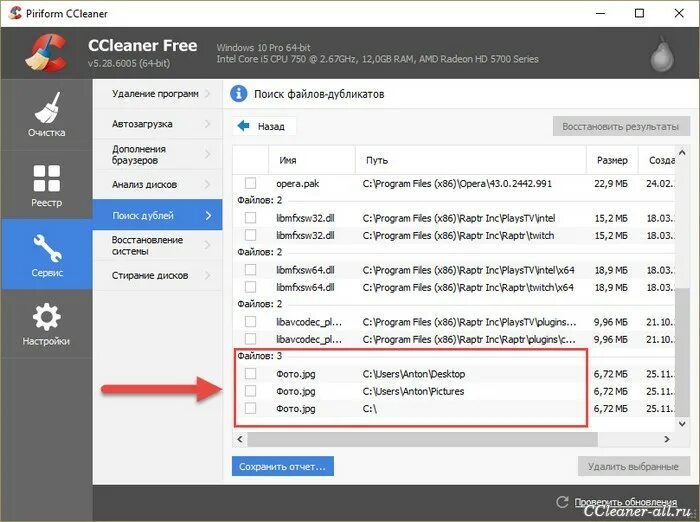Select path C:\Users\Anton\Desktop
This screenshot has width=700, height=522.
pos(414,374)
